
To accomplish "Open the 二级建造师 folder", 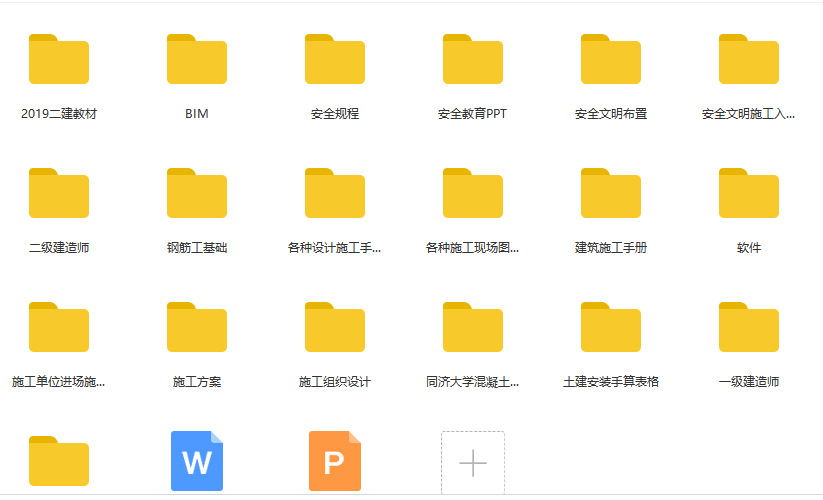I will (x=59, y=194).
